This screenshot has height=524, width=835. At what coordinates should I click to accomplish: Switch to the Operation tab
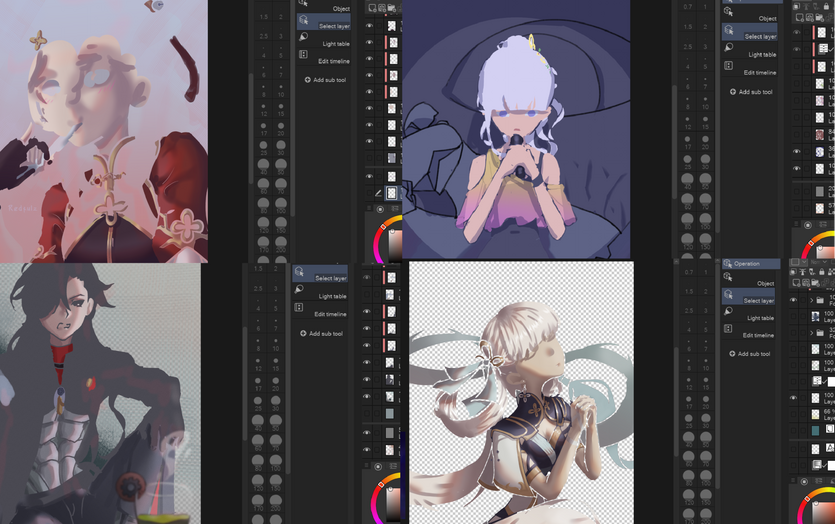(x=747, y=264)
